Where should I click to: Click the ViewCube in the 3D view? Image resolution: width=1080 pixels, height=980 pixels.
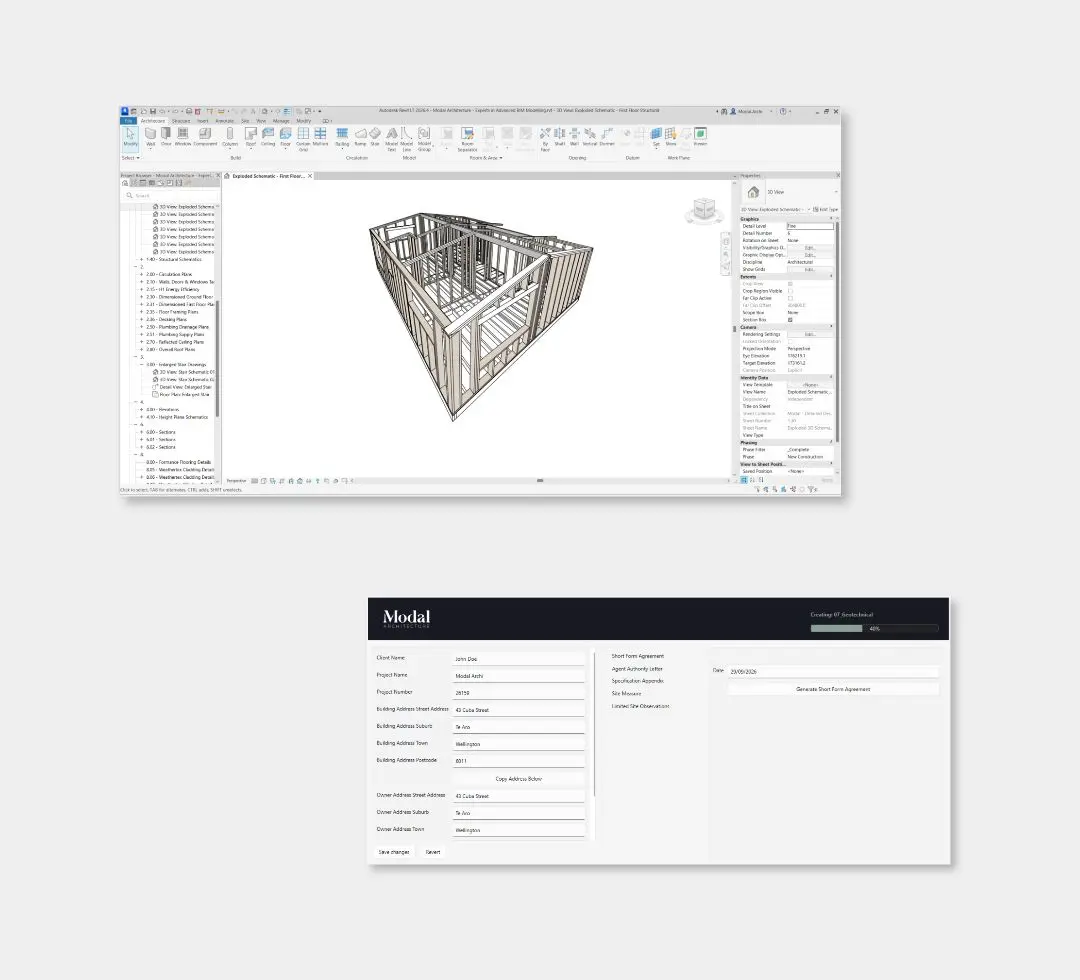click(704, 209)
